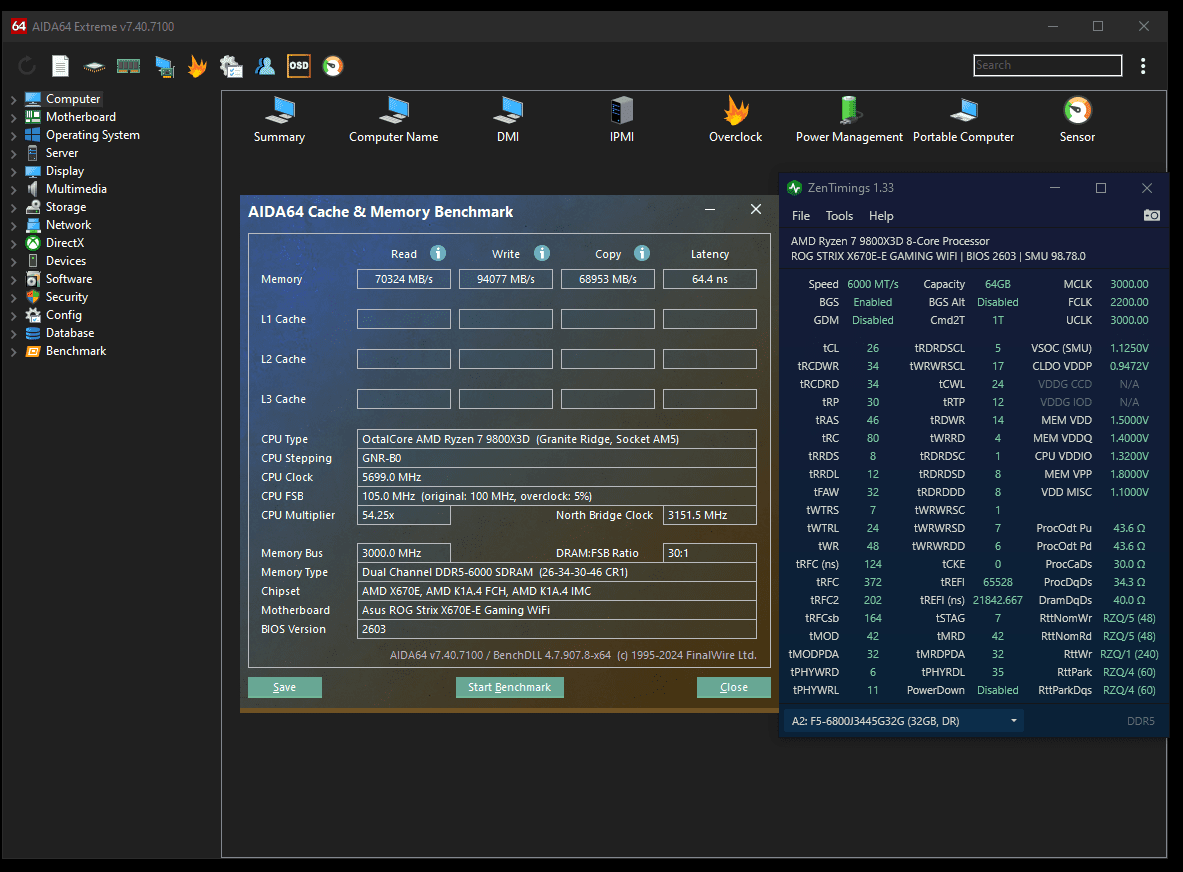Click the flame stability test toolbar icon

(197, 66)
